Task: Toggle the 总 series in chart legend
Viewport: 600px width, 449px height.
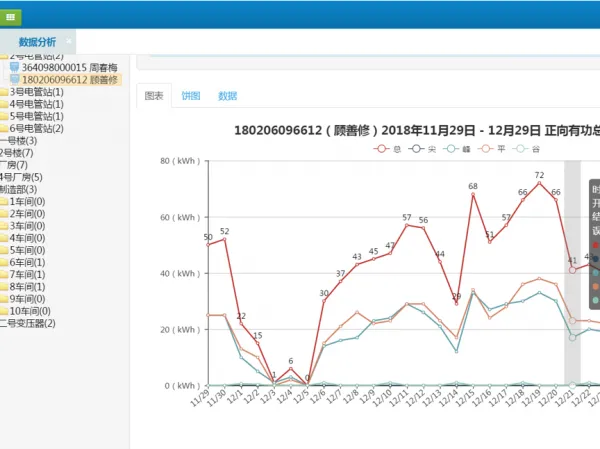Action: [x=387, y=149]
